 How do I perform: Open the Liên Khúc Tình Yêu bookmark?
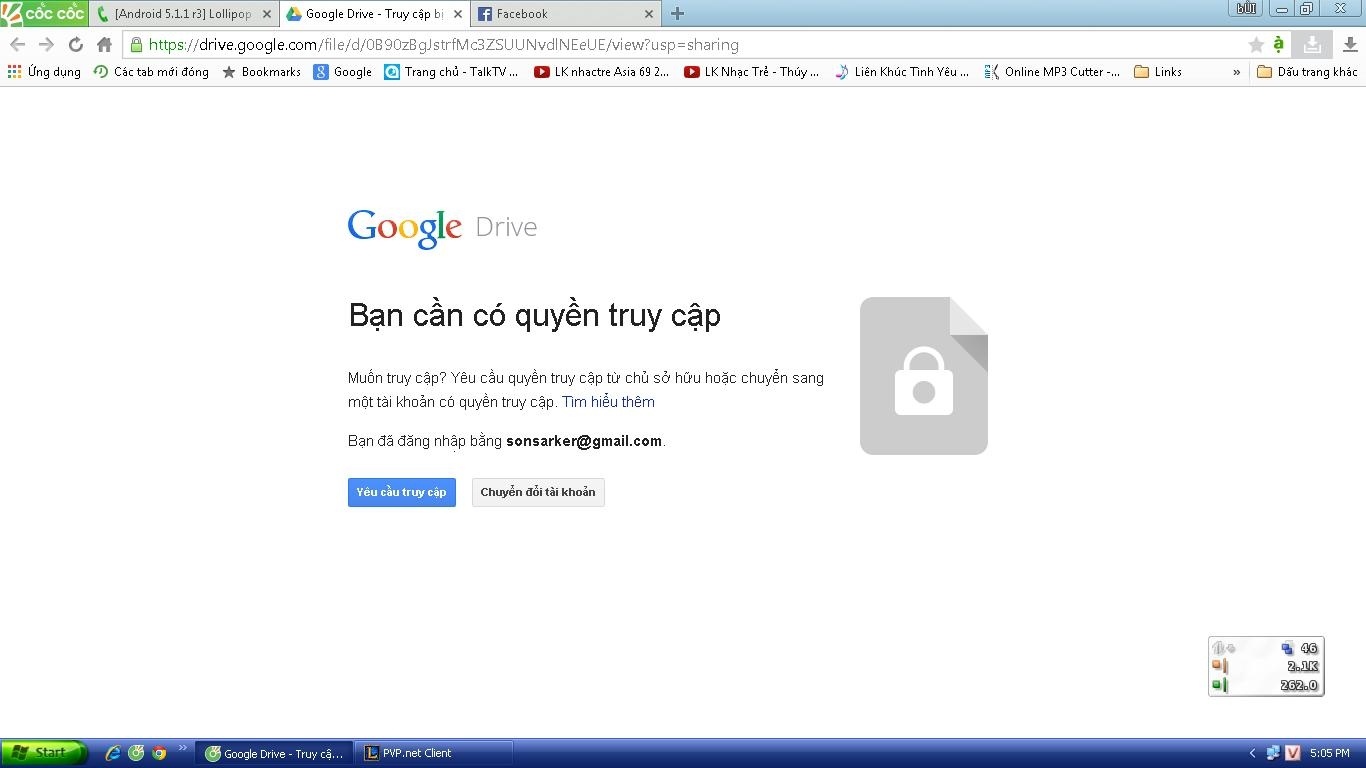point(901,72)
